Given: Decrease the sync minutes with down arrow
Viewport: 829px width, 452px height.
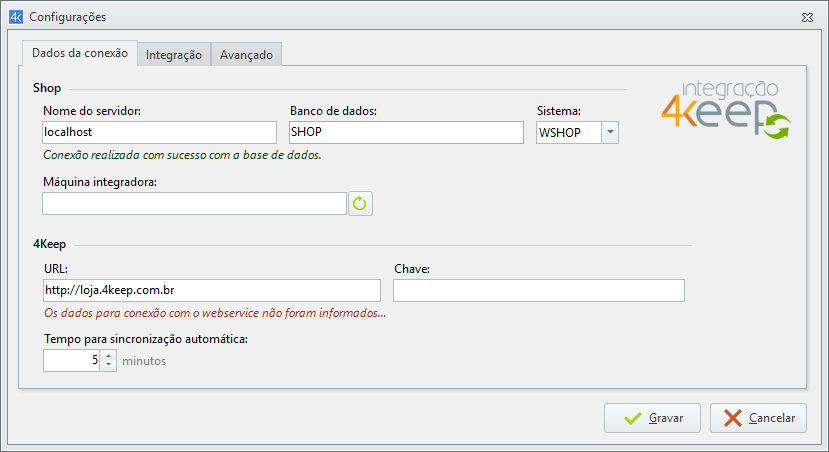Looking at the screenshot, I should pyautogui.click(x=109, y=365).
